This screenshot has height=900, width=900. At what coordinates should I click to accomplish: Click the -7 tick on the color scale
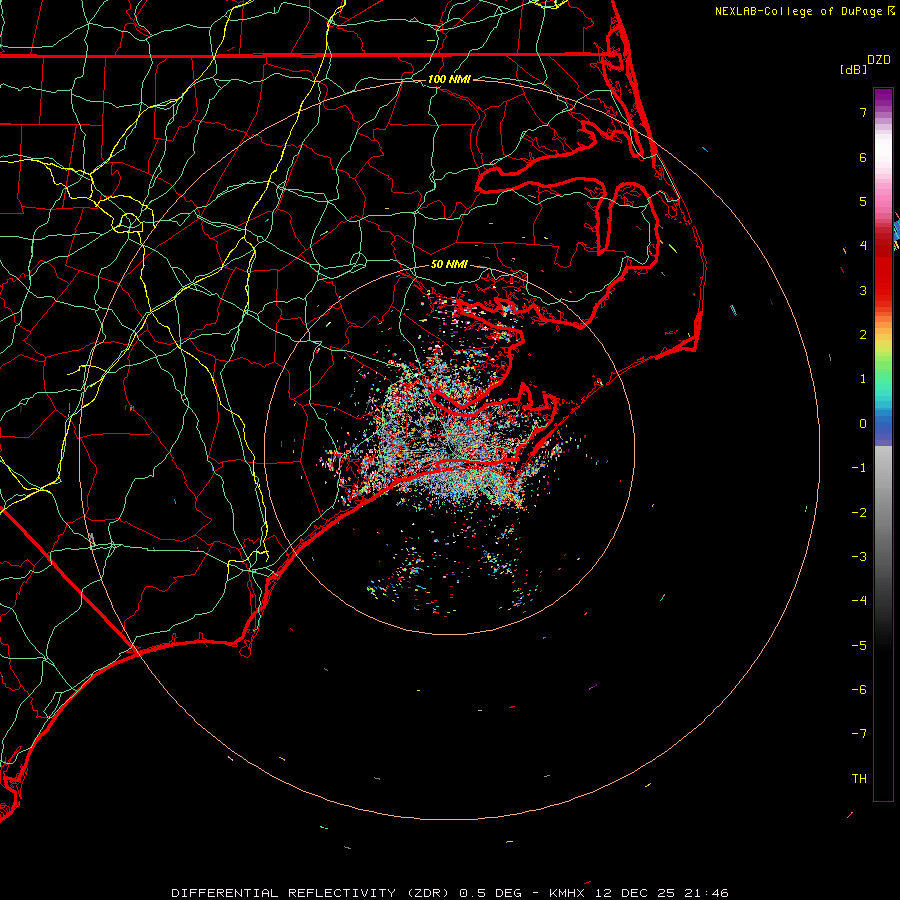tap(859, 734)
